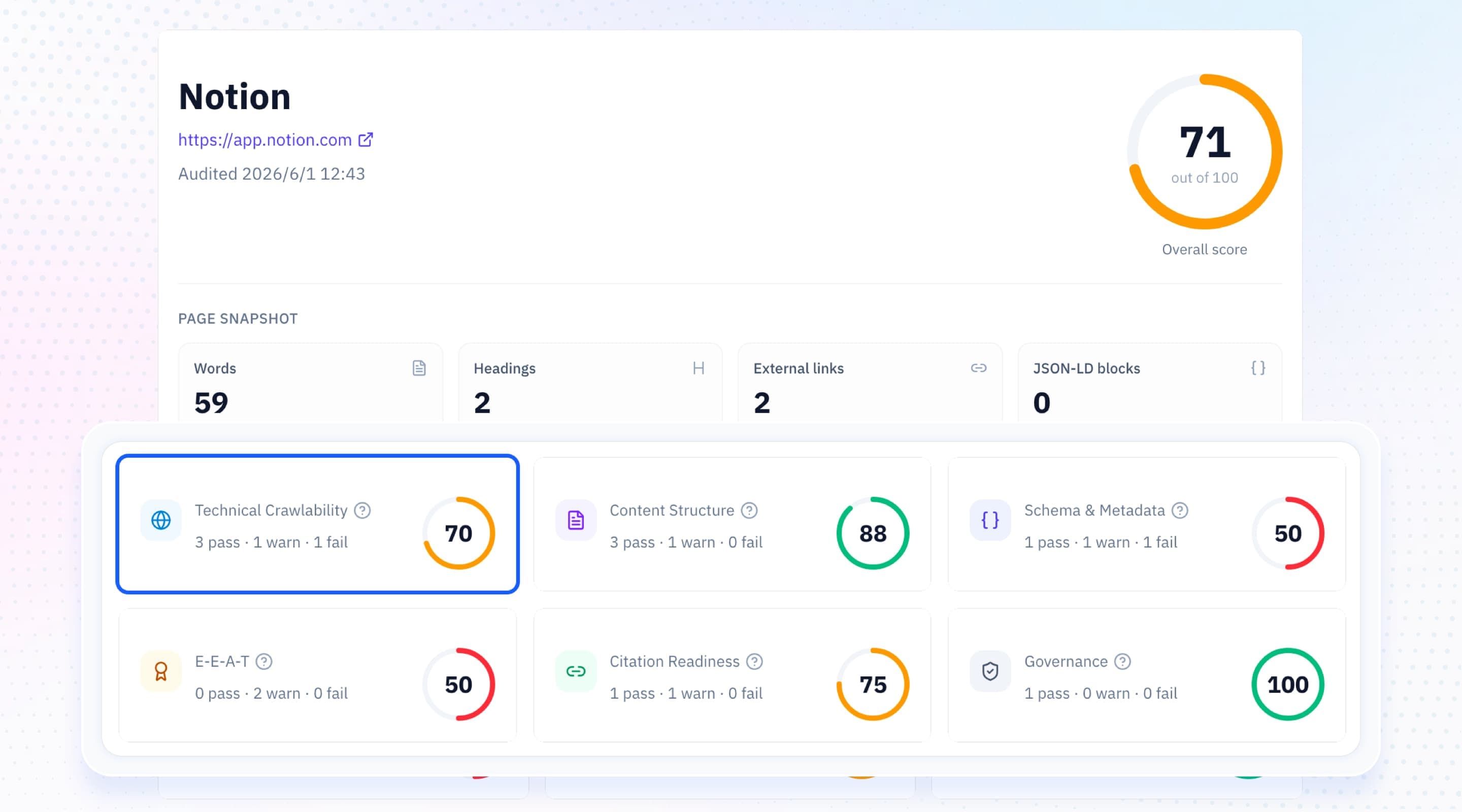Viewport: 1462px width, 812px height.
Task: Click the Audited 2026/6/1 12:43 timestamp
Action: tap(271, 174)
